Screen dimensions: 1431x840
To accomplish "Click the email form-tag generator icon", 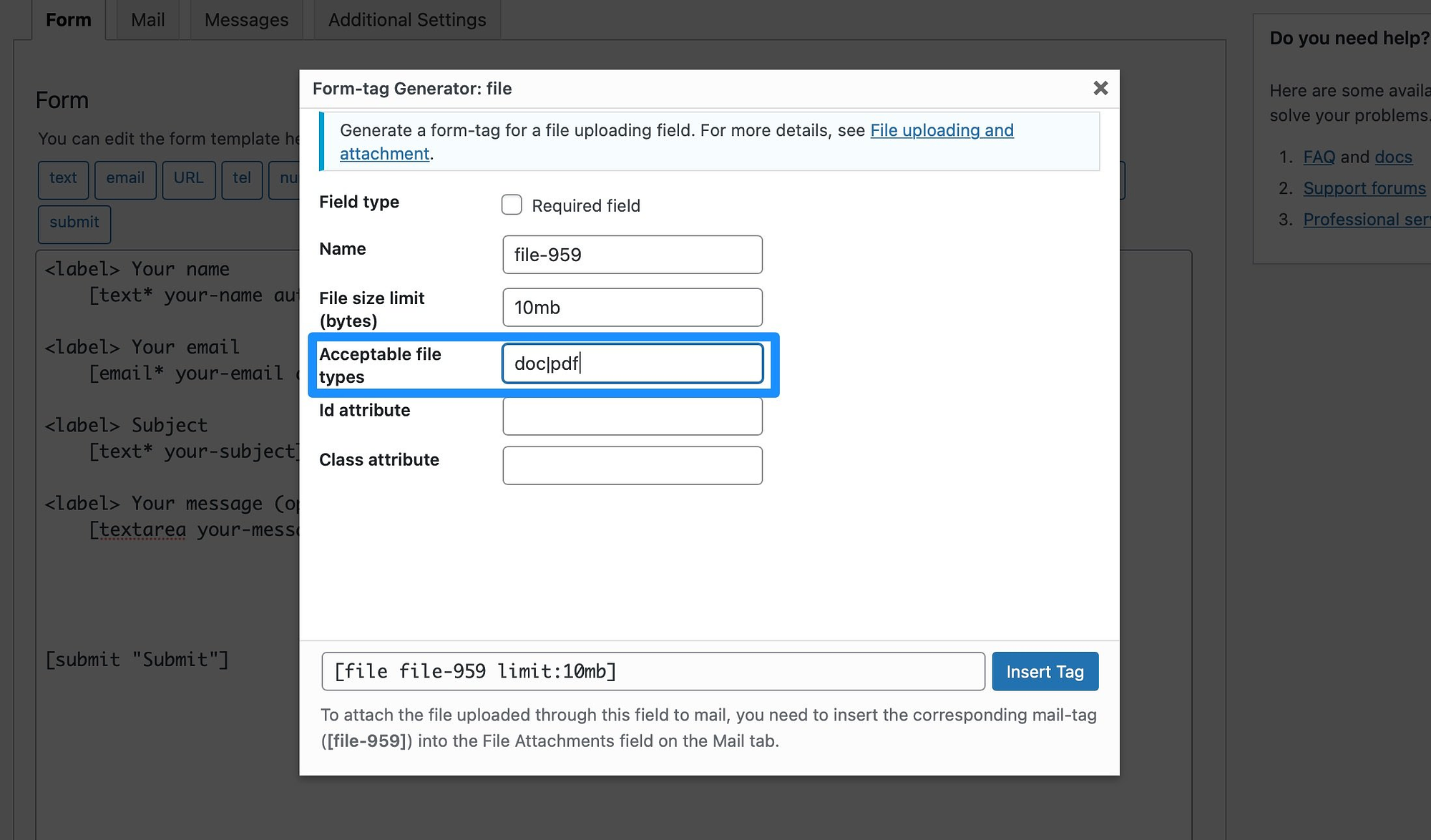I will 125,177.
